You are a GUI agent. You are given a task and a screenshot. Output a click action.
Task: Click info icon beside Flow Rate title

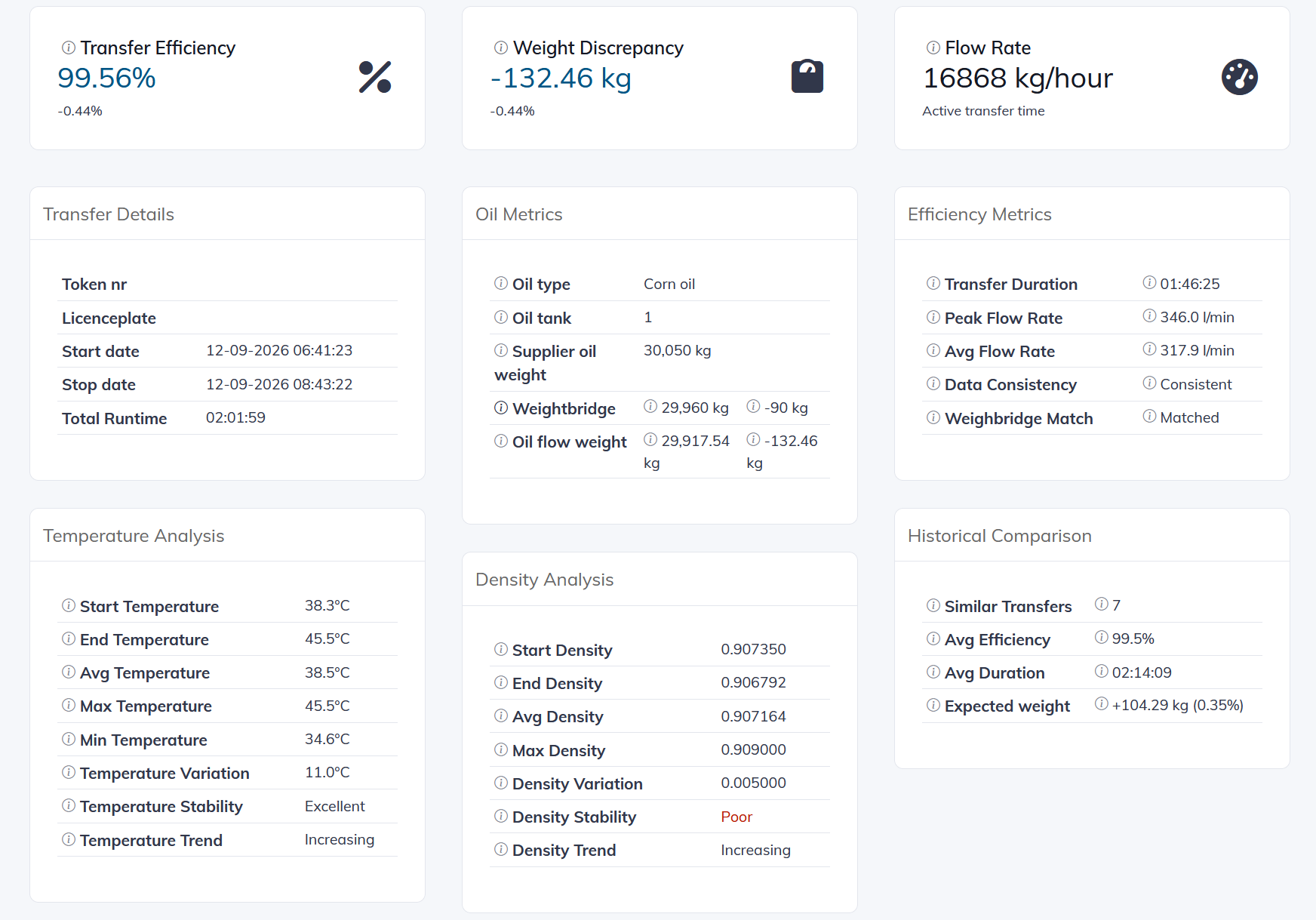(933, 48)
